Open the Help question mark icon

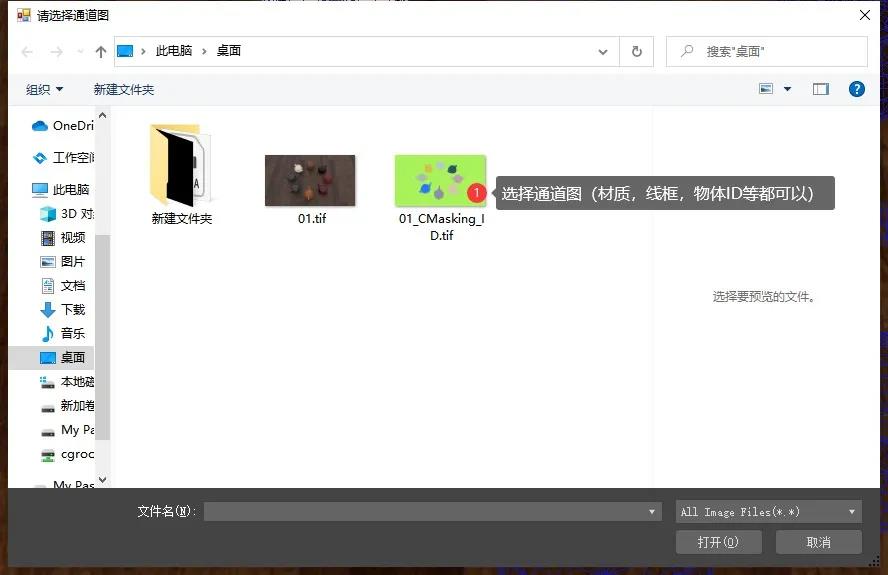(856, 89)
